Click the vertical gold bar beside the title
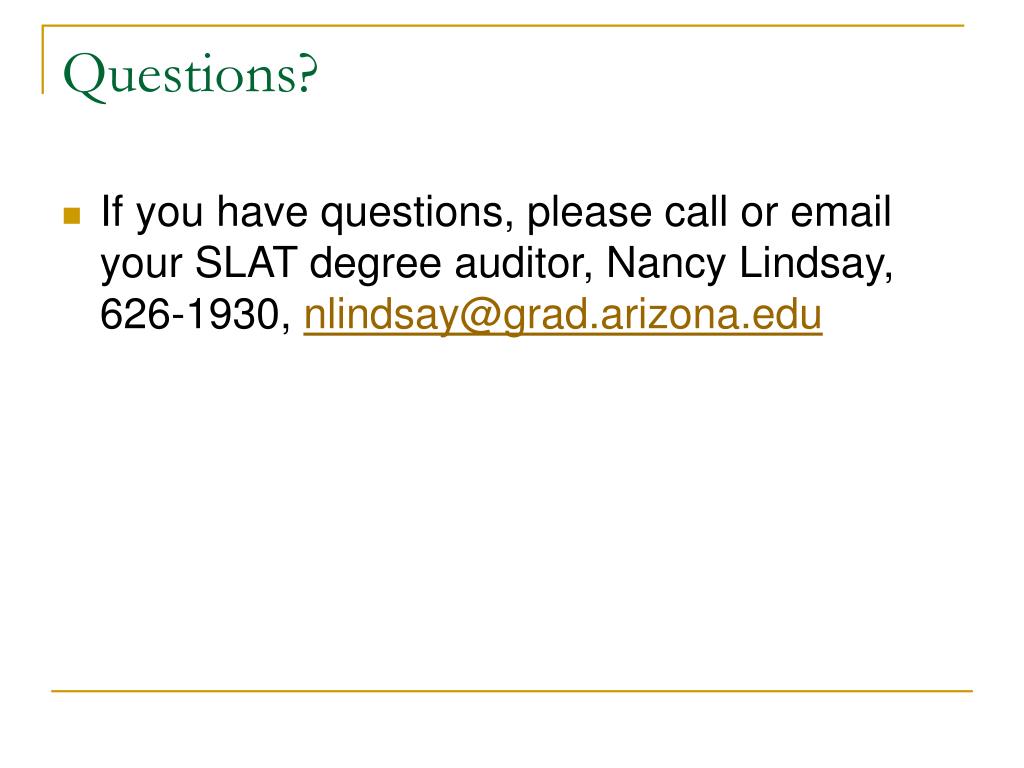 43,59
